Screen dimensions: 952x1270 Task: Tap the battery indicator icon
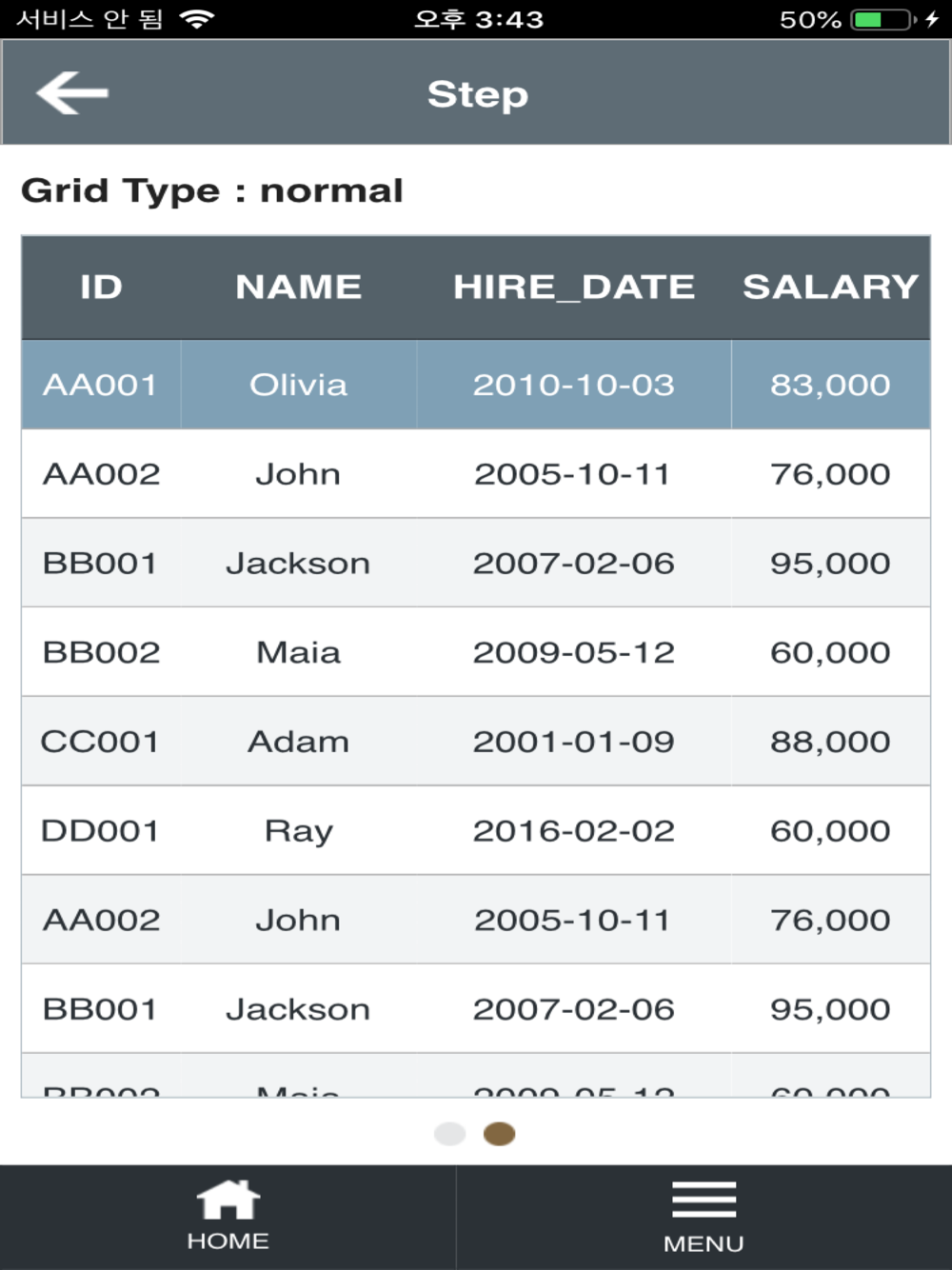884,19
